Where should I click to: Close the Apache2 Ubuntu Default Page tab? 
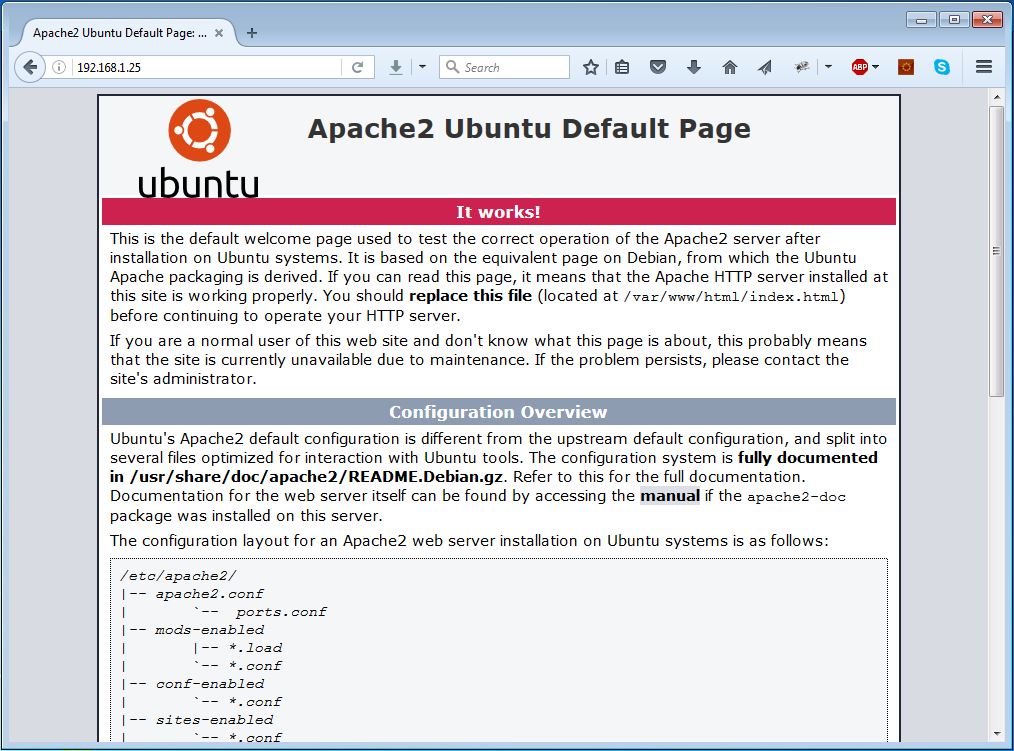click(219, 33)
